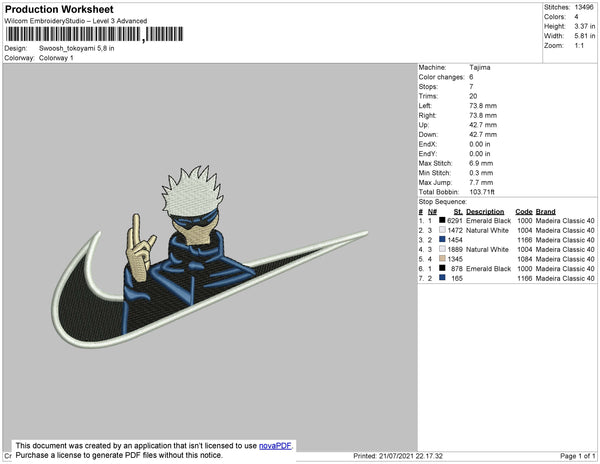Screen dimensions: 600x464
Task: Click the Height value 3.37 in
Action: pos(585,26)
